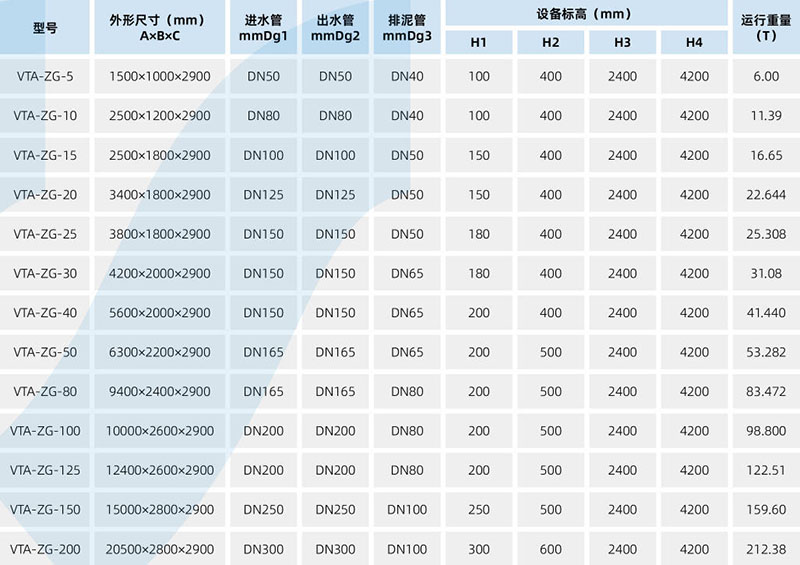Click the 排泥管 mmDg3 header cell
Image resolution: width=800 pixels, height=565 pixels.
[x=407, y=28]
